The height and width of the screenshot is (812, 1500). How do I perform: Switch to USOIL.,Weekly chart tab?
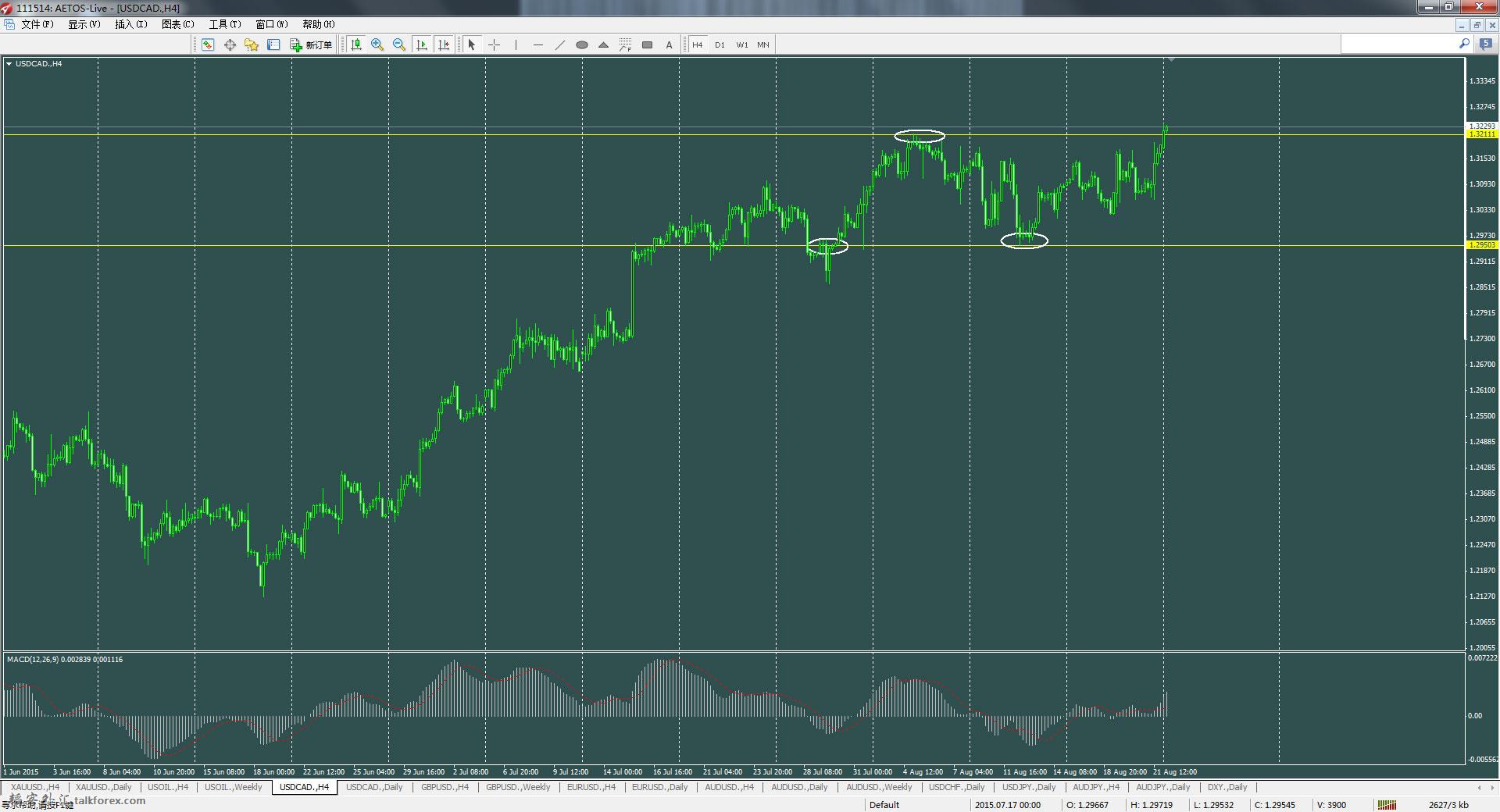234,787
